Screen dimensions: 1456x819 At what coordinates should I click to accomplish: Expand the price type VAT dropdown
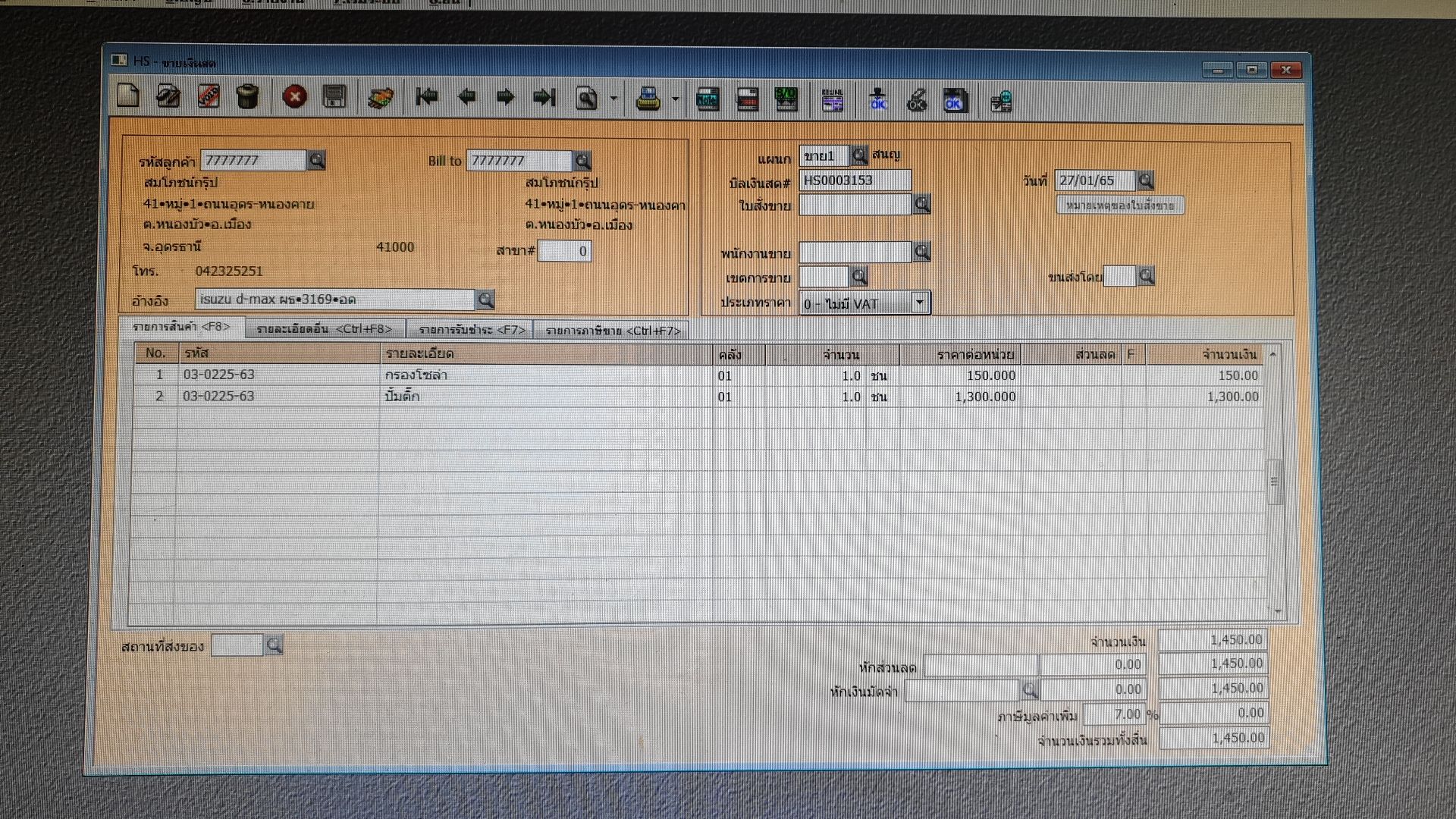tap(919, 303)
